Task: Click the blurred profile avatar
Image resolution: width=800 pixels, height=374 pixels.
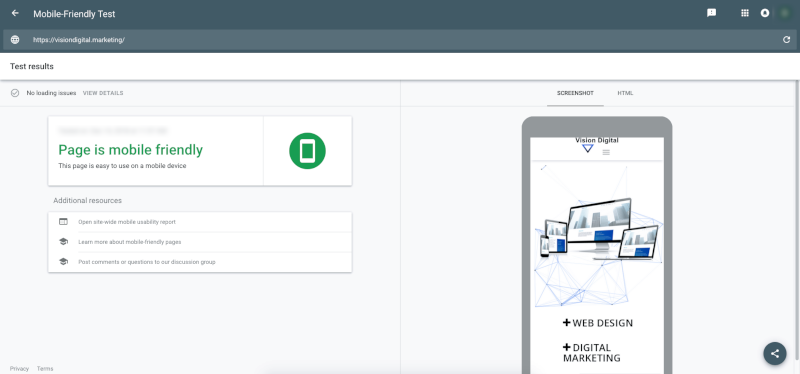Action: click(x=785, y=13)
